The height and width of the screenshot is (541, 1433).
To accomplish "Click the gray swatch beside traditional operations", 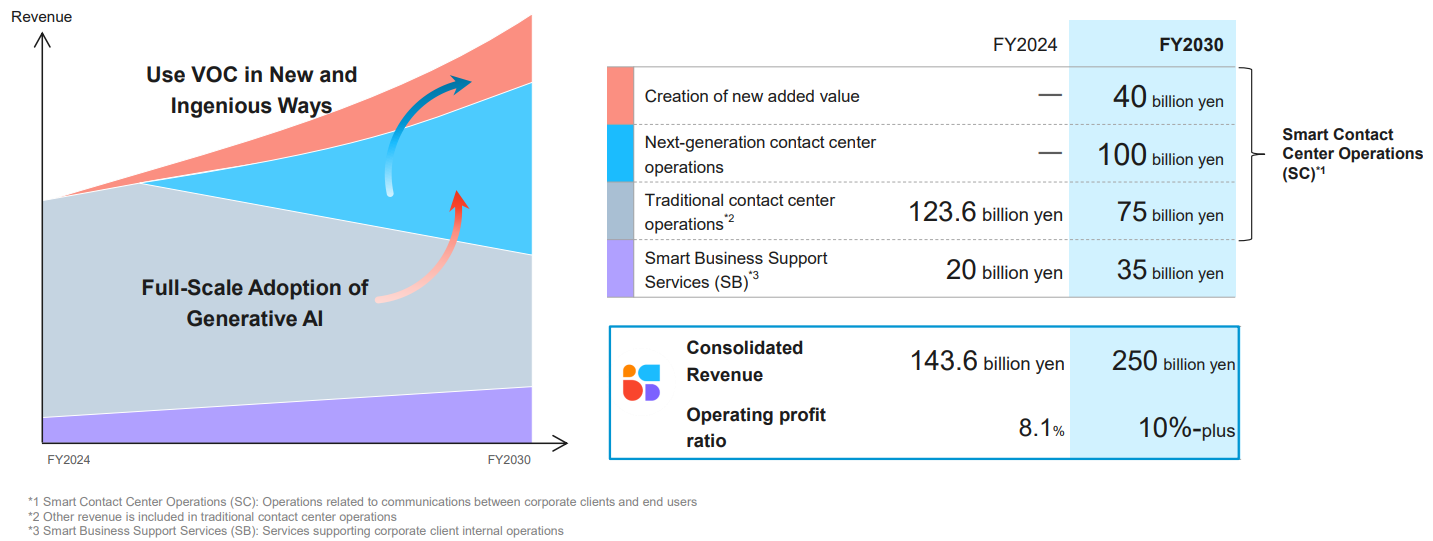I will pyautogui.click(x=620, y=211).
